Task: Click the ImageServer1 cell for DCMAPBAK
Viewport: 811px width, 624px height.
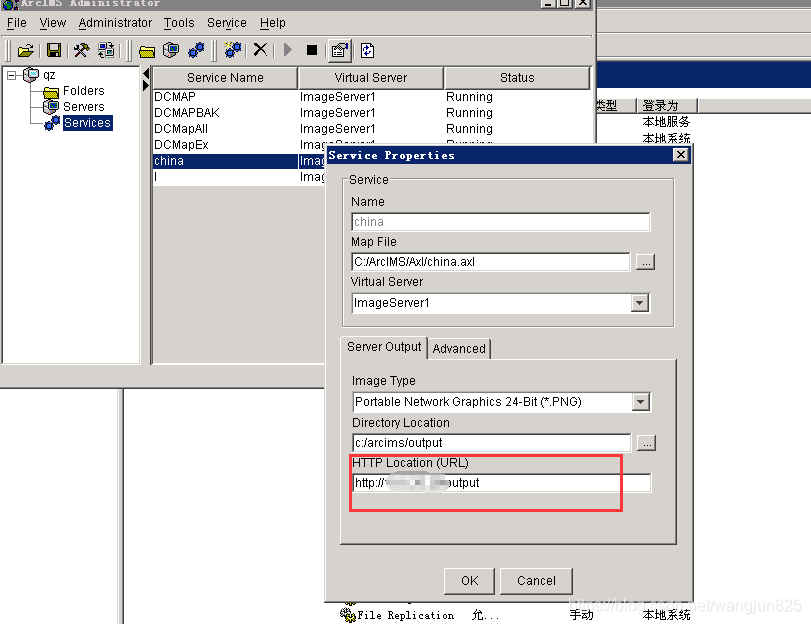Action: click(337, 113)
